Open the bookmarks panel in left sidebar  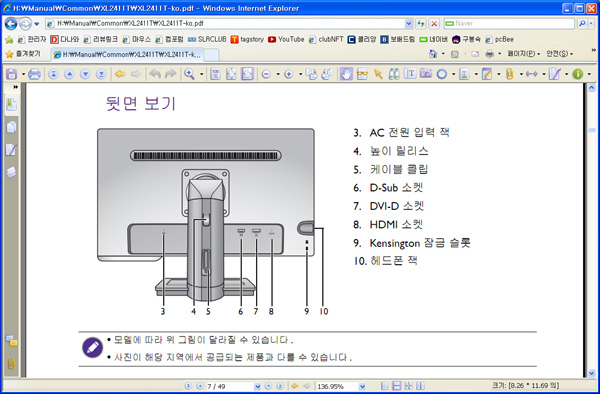pos(11,104)
